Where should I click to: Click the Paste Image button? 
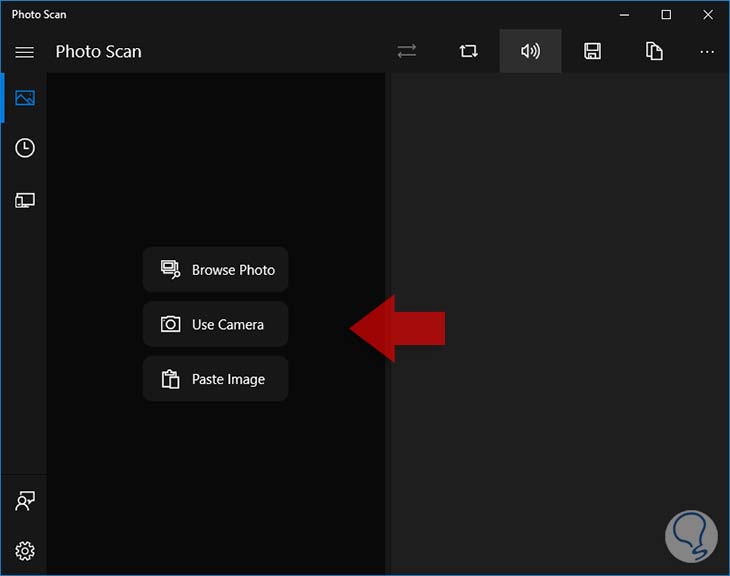[x=215, y=379]
